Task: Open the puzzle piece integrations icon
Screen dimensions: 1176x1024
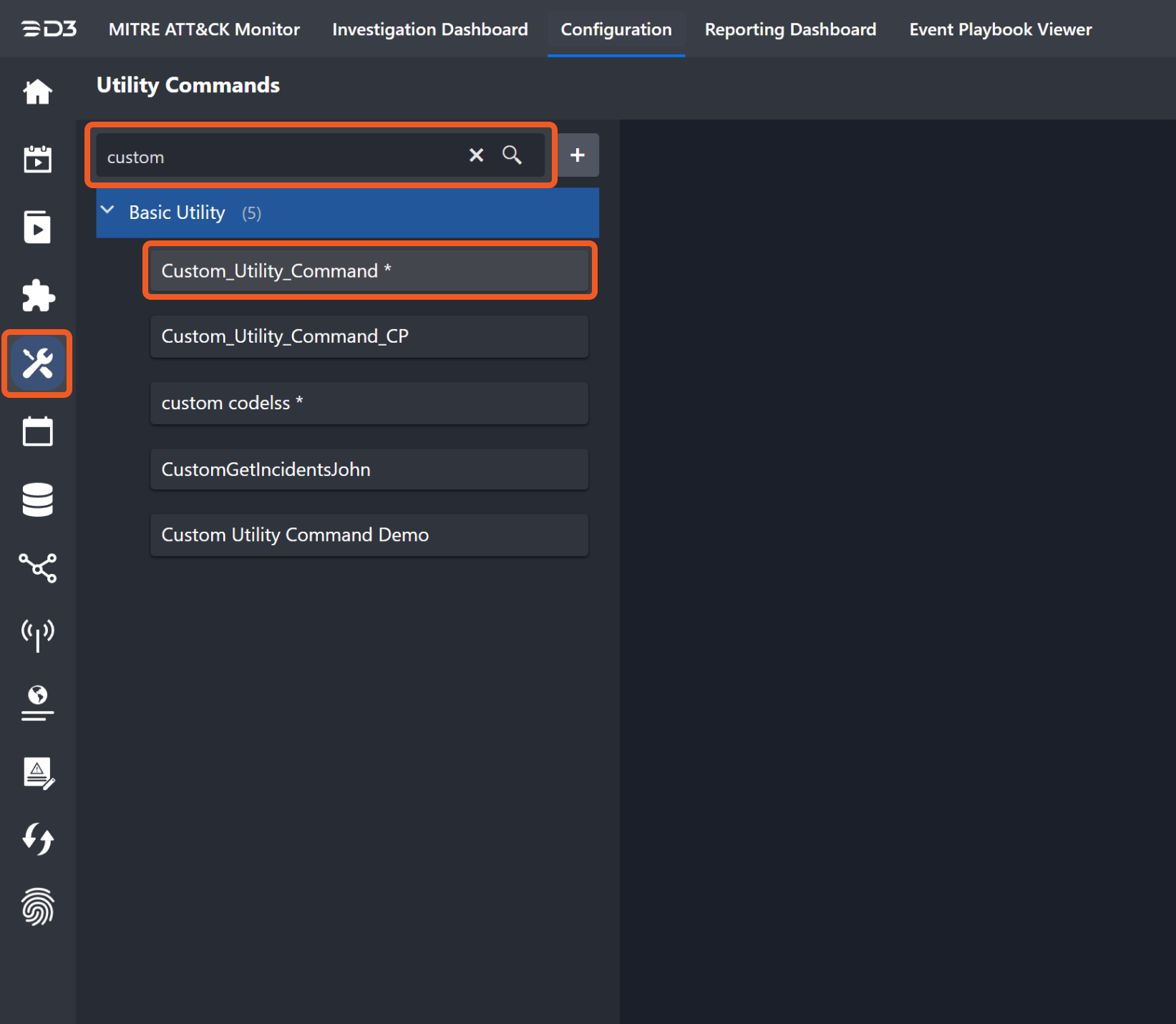Action: pos(37,296)
